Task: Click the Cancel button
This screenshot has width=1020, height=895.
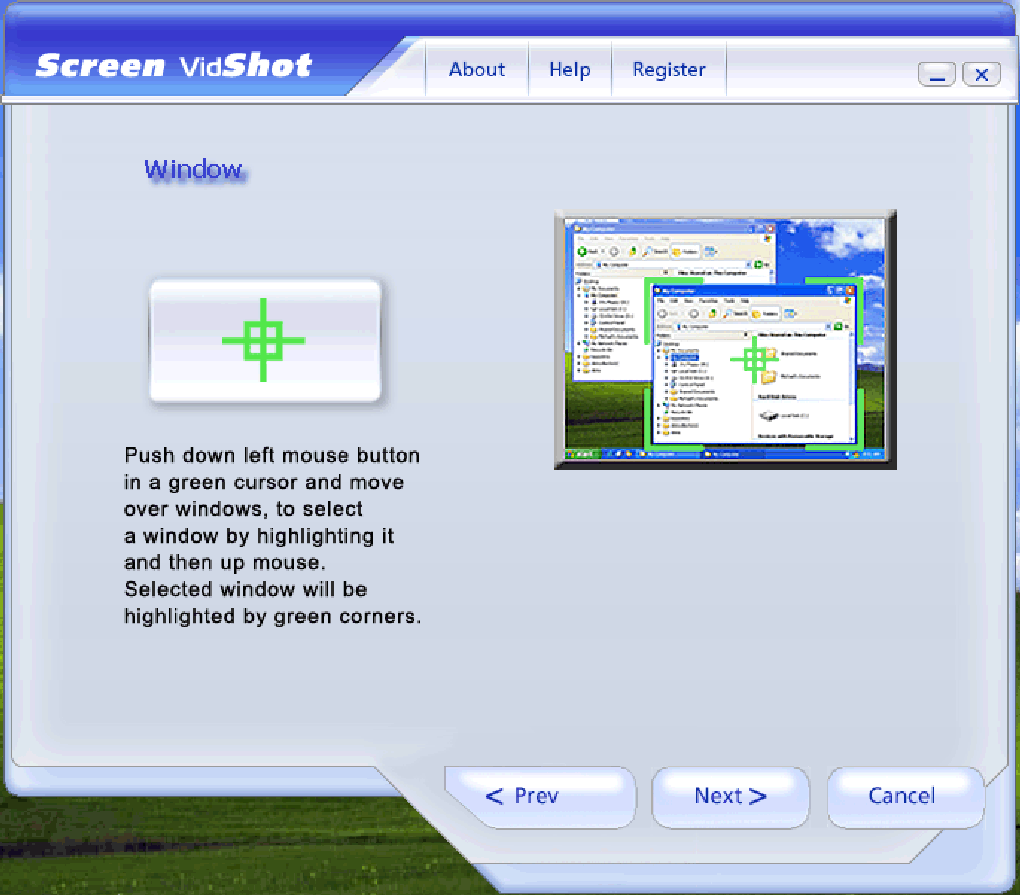Action: [x=905, y=796]
